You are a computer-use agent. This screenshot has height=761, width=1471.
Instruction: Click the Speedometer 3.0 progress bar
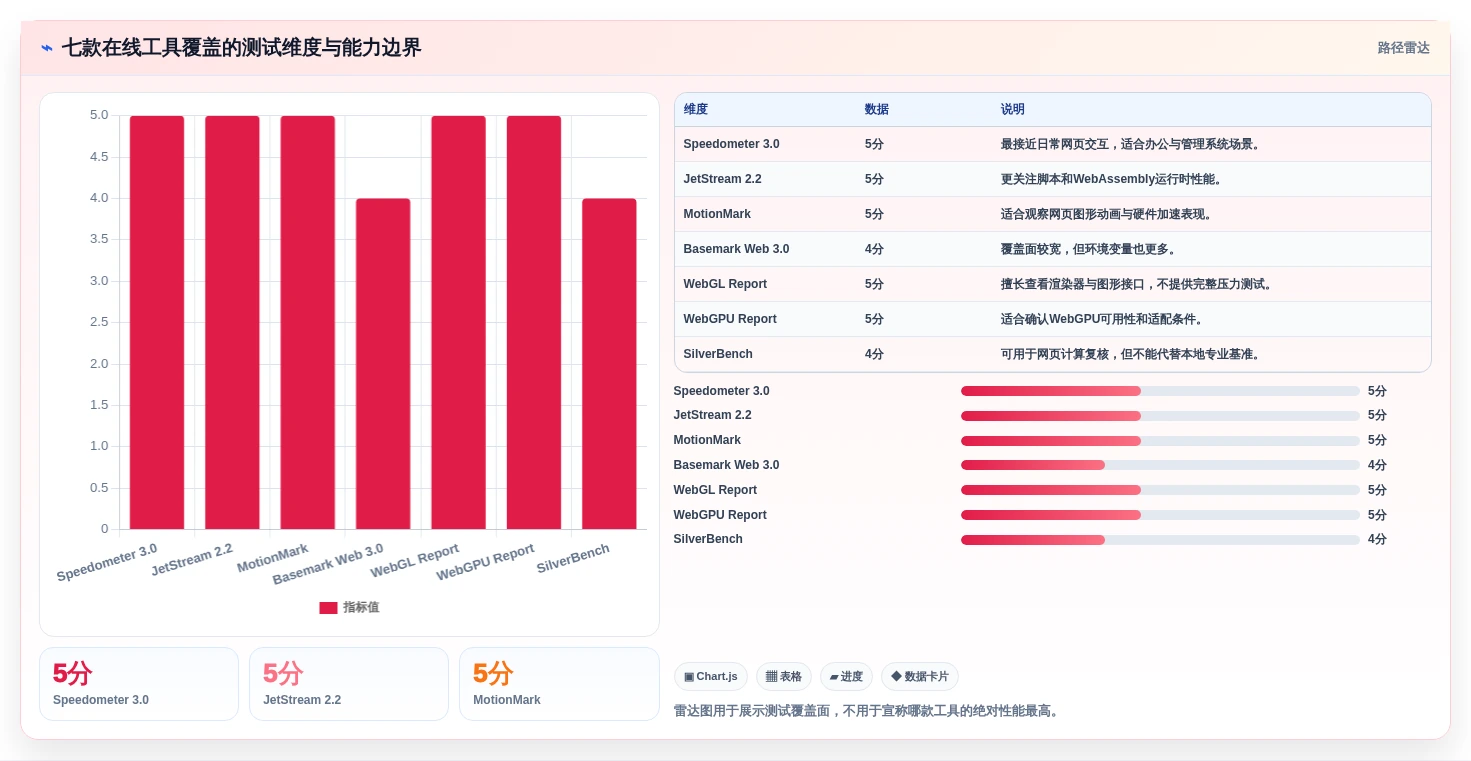(x=1160, y=391)
